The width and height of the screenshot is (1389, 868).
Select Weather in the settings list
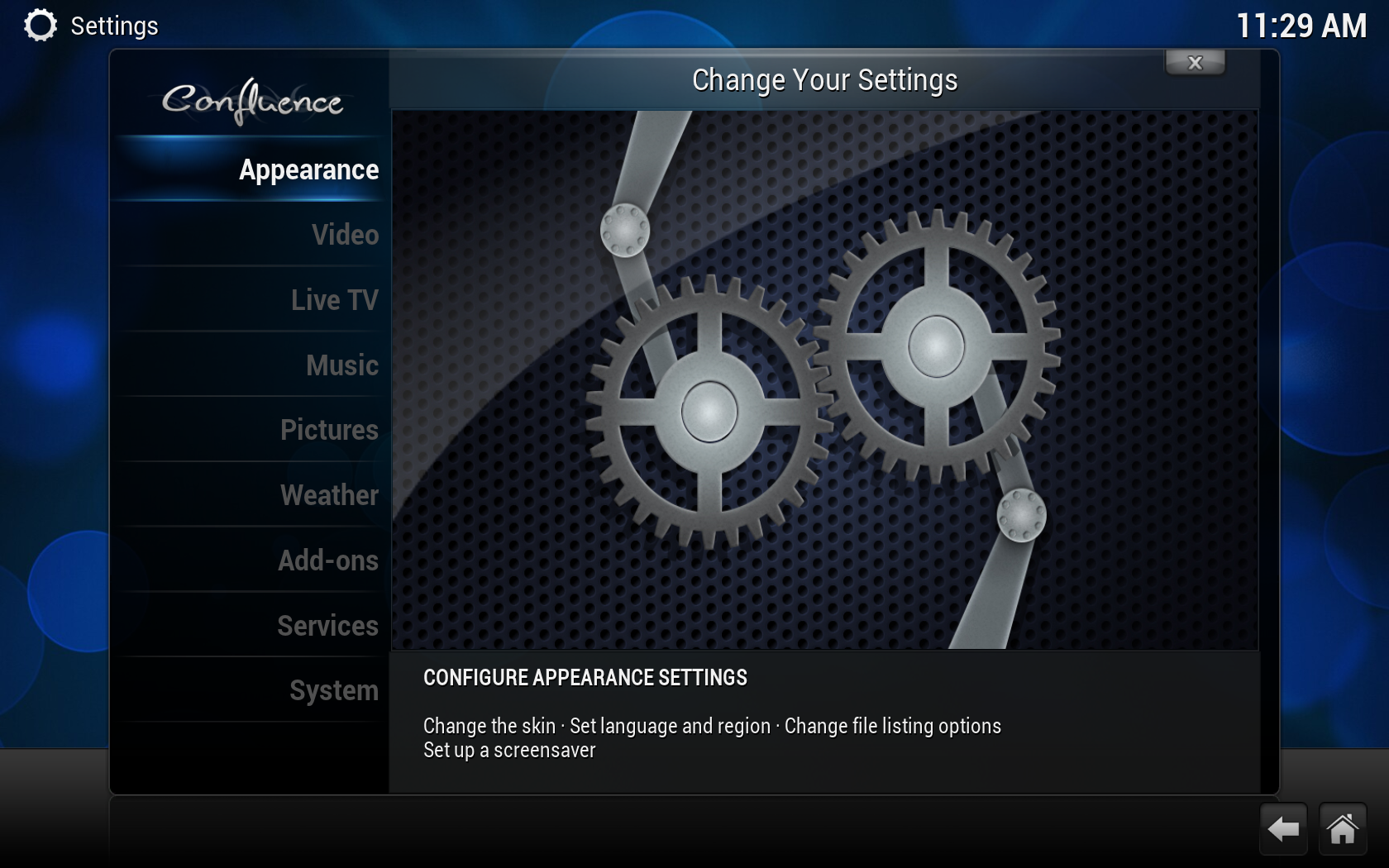(x=329, y=495)
